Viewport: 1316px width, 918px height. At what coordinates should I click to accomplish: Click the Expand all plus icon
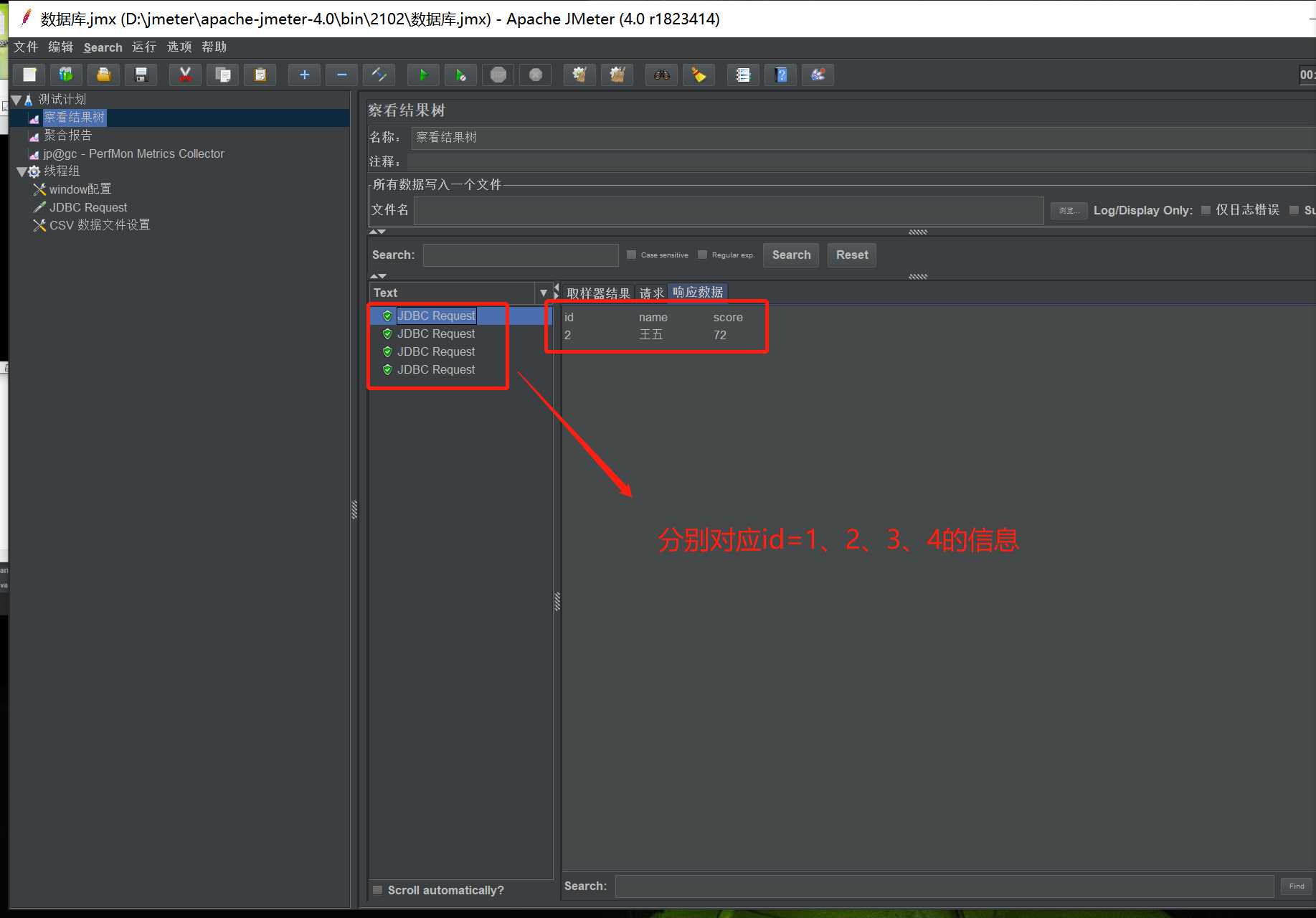click(x=304, y=75)
